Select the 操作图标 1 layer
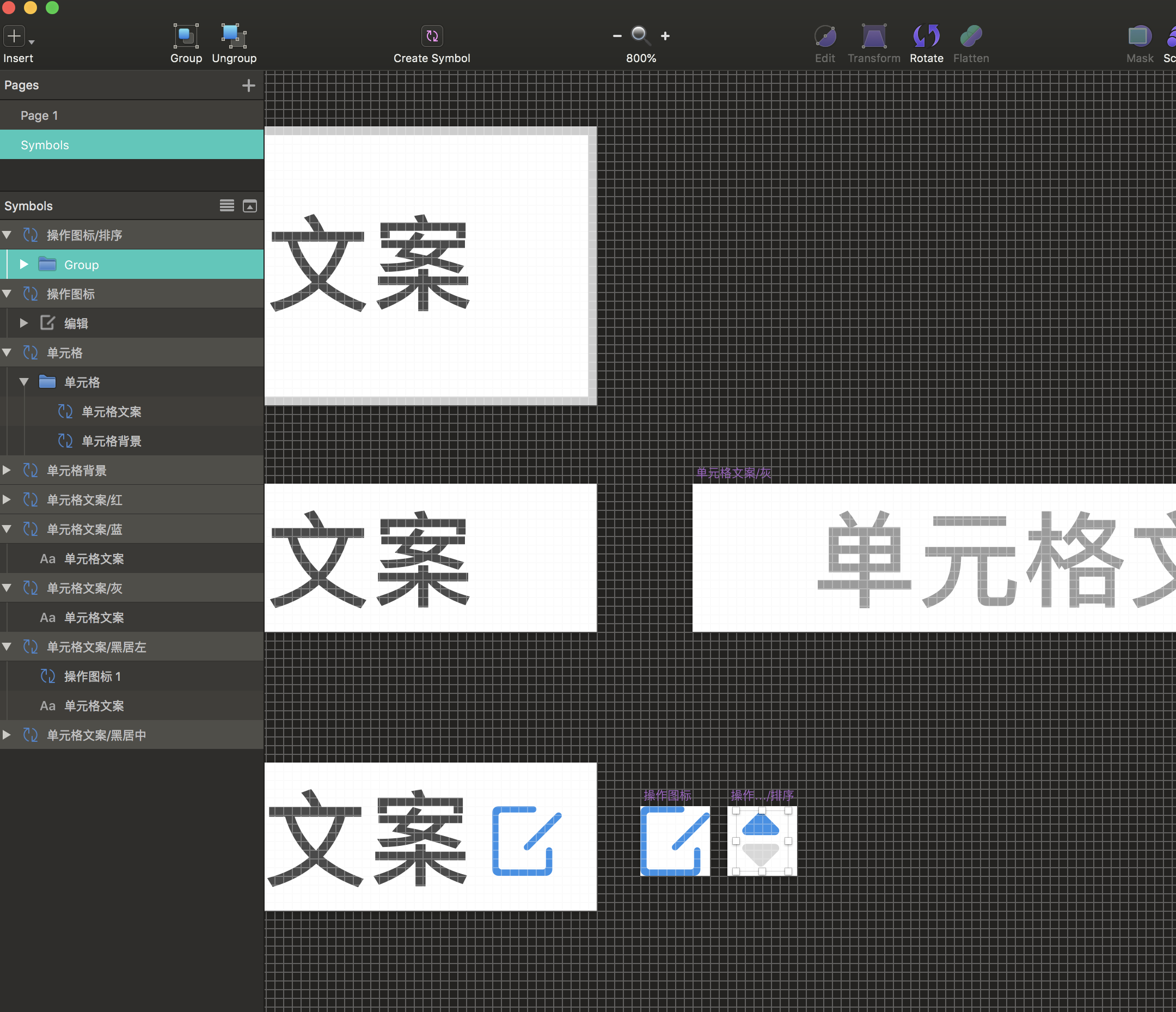The image size is (1176, 1012). pyautogui.click(x=92, y=676)
